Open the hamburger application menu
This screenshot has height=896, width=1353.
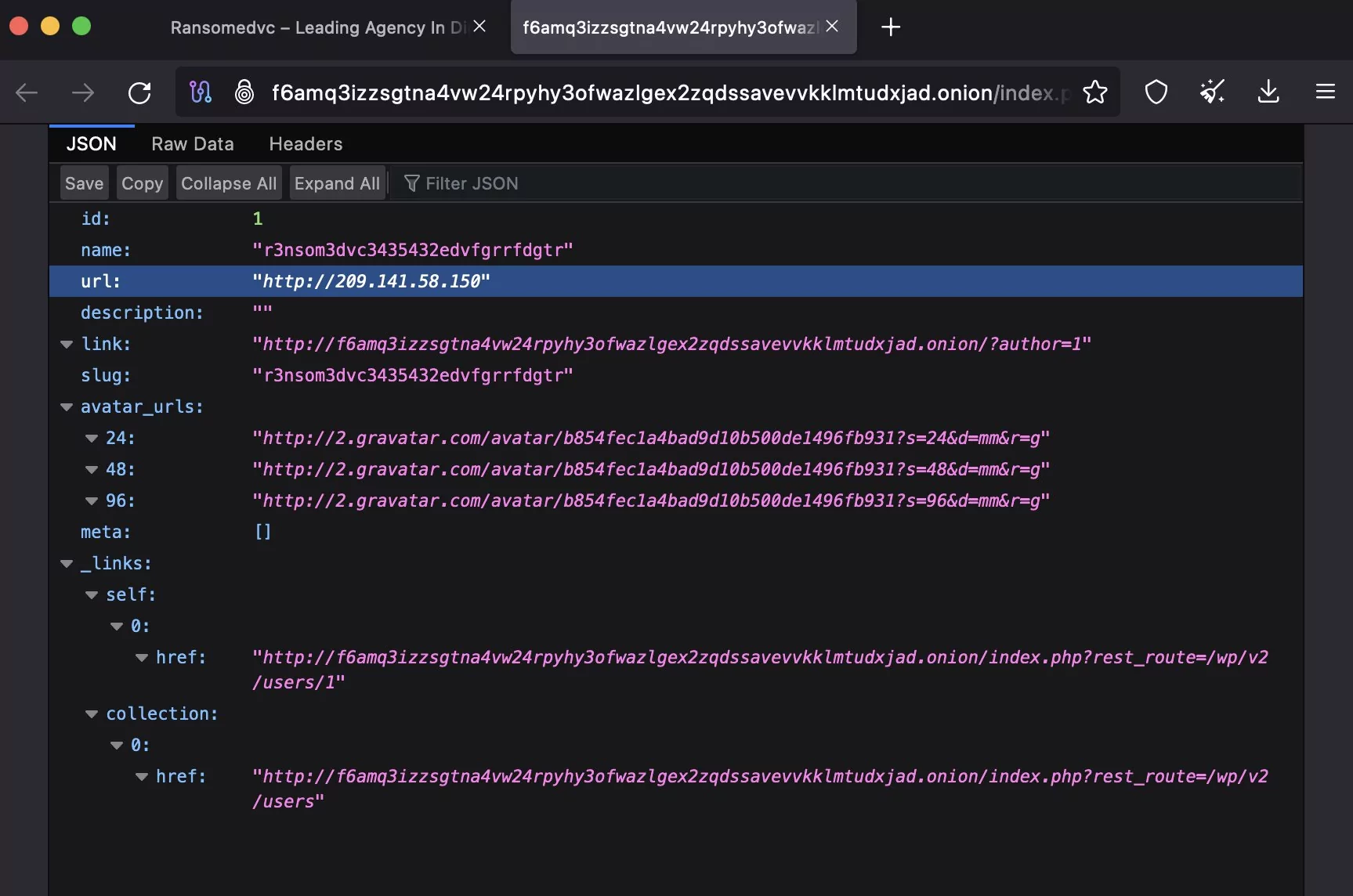click(1325, 92)
